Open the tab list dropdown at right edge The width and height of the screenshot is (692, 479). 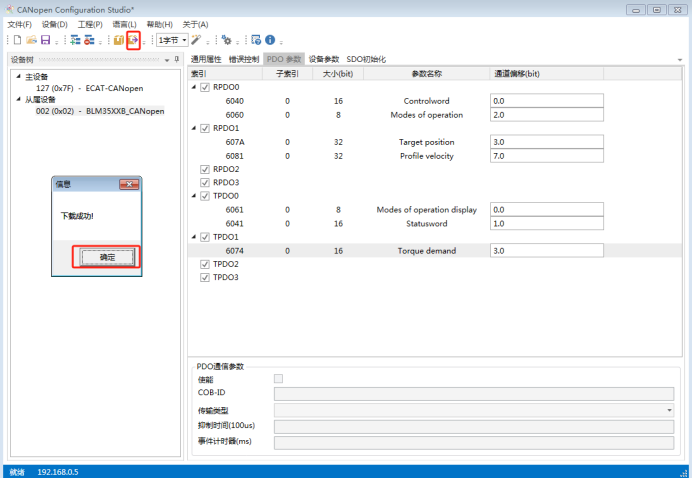(680, 60)
